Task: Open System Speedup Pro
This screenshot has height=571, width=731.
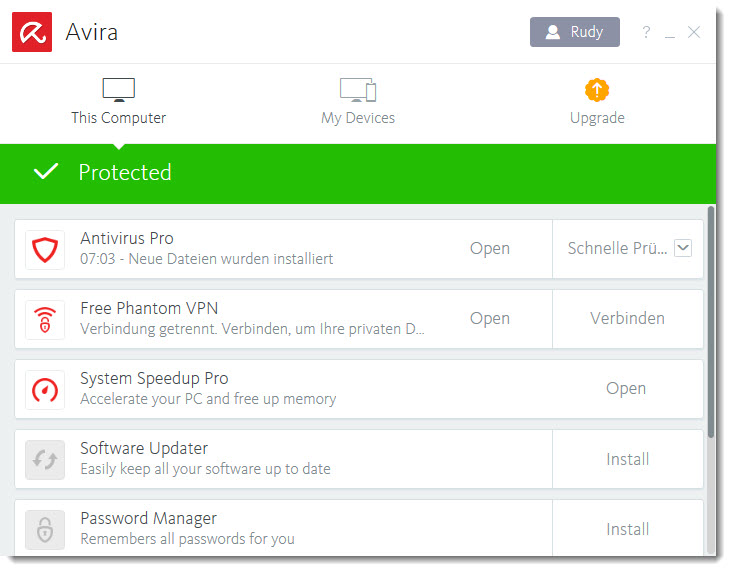Action: pos(626,389)
